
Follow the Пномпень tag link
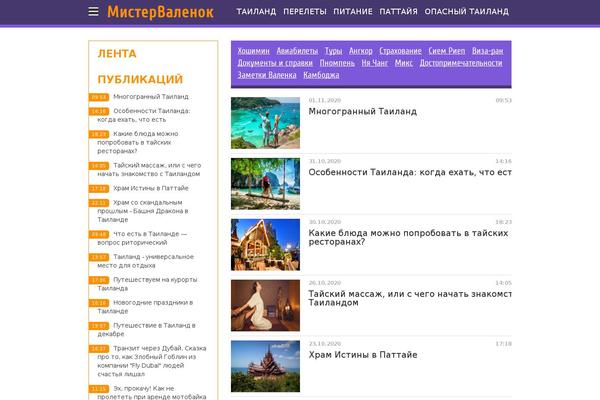(x=337, y=63)
